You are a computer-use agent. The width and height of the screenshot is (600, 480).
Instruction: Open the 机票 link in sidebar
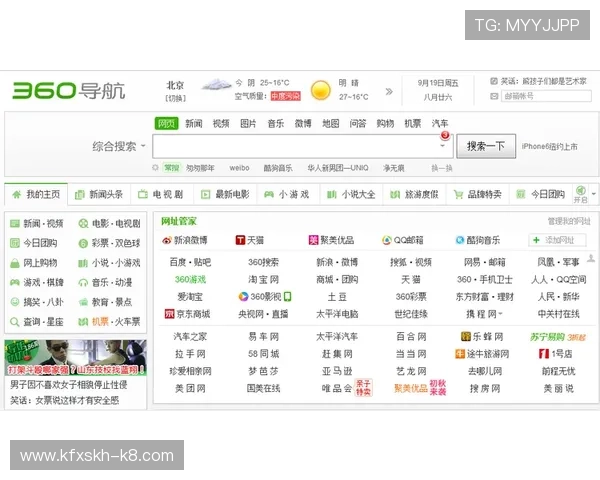tap(100, 322)
